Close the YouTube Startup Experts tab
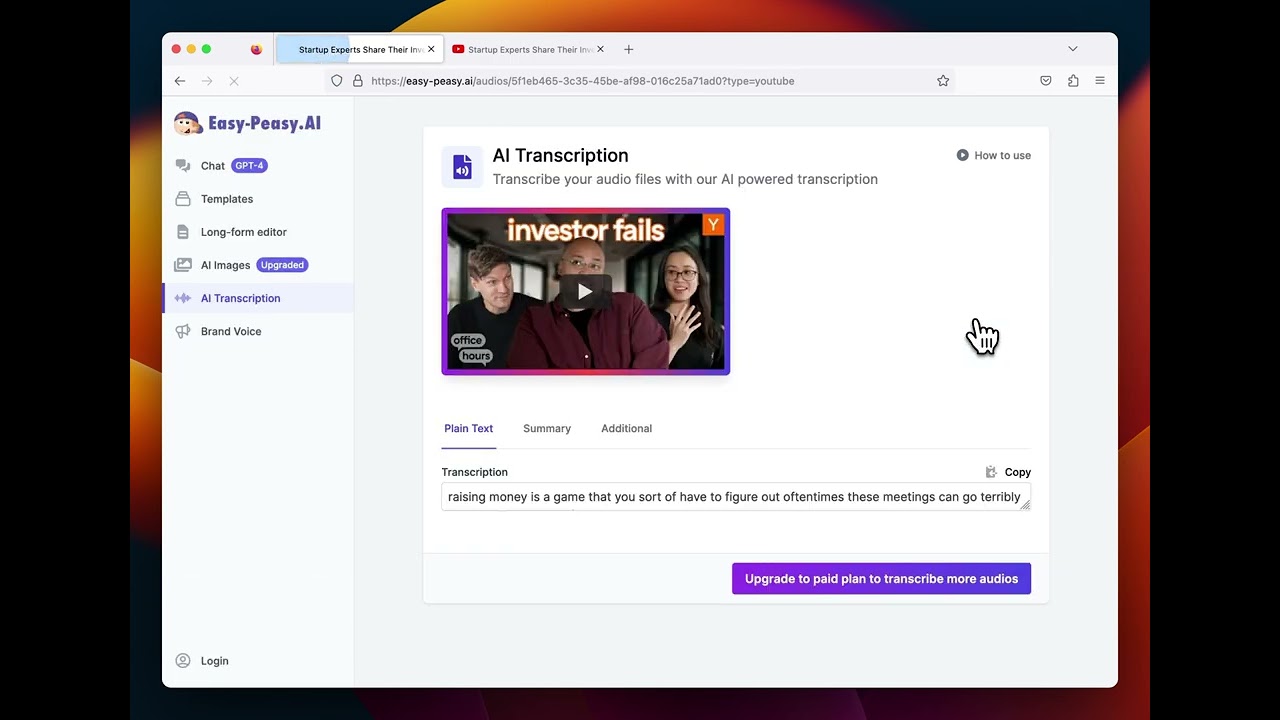The width and height of the screenshot is (1280, 720). point(600,49)
